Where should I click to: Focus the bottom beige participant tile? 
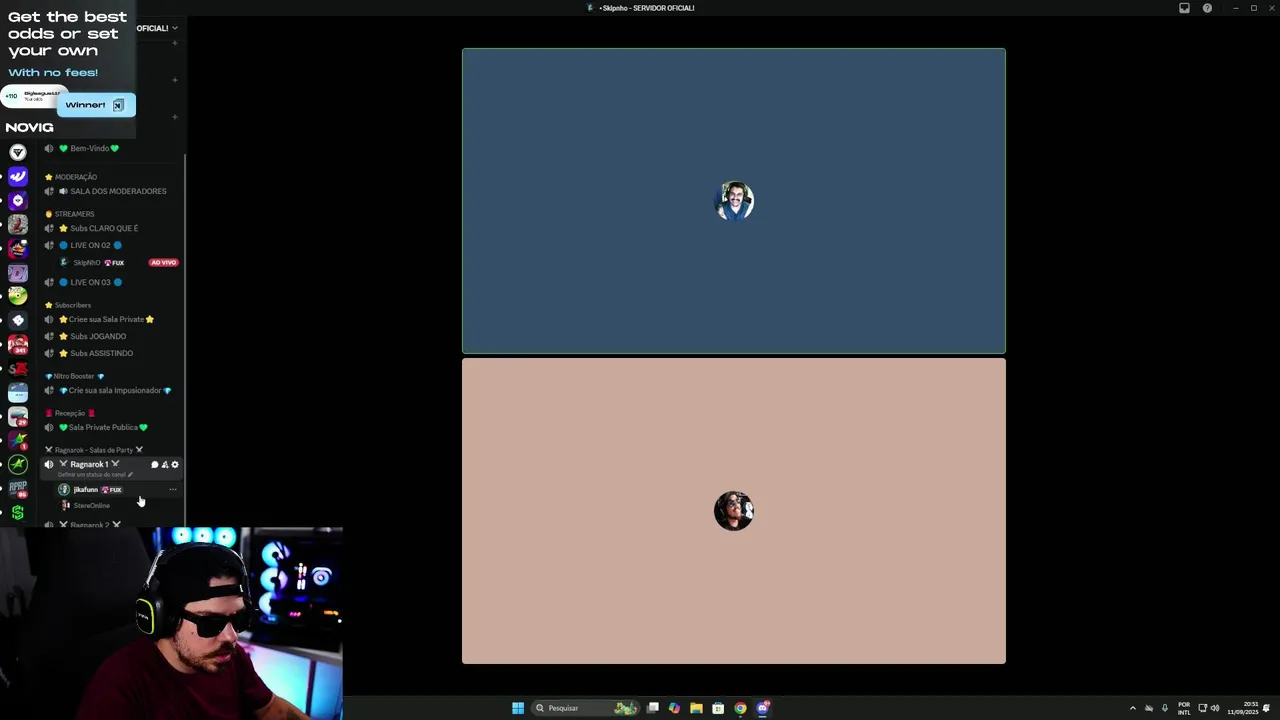pyautogui.click(x=734, y=511)
